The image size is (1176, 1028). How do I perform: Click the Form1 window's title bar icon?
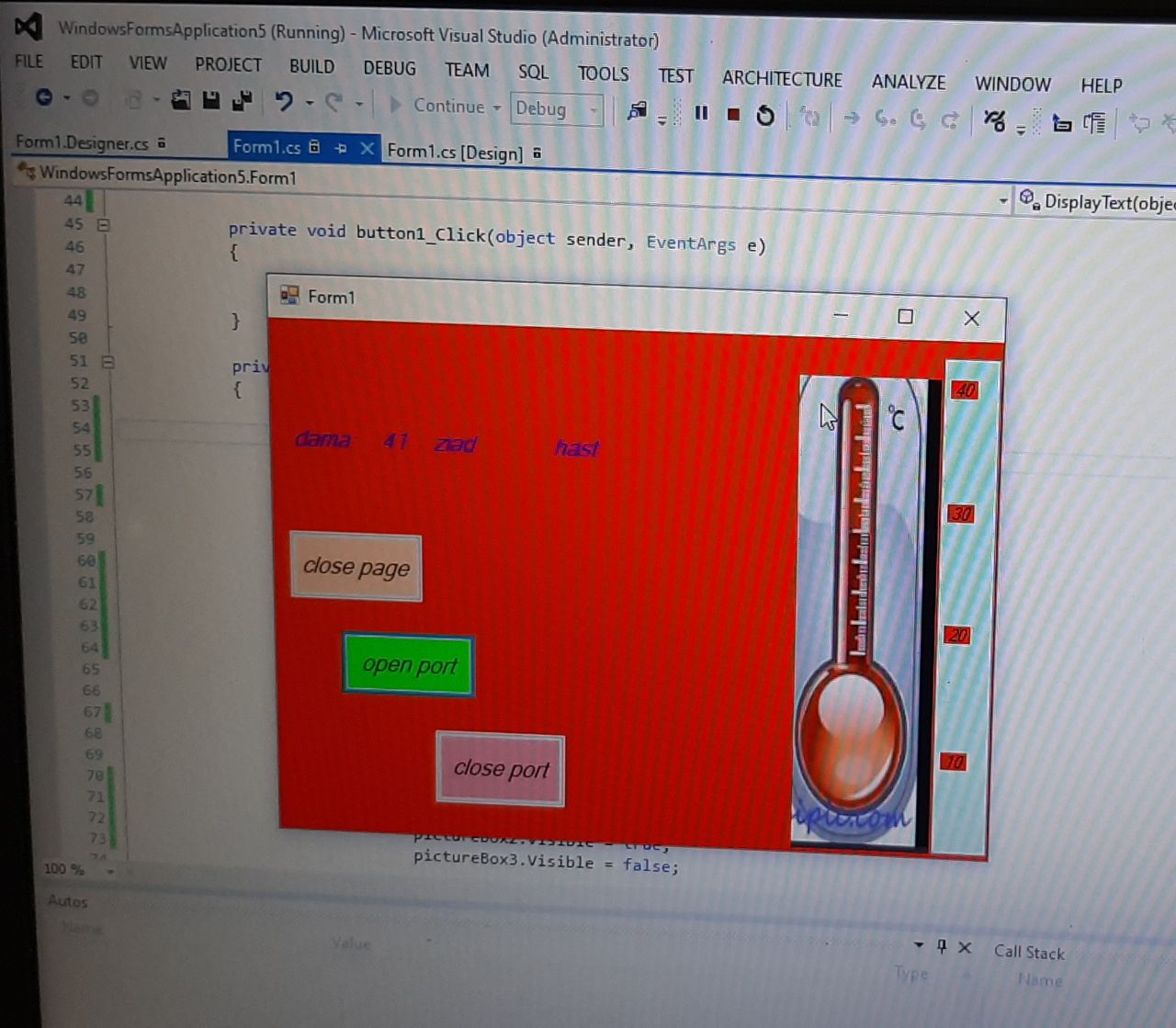289,295
